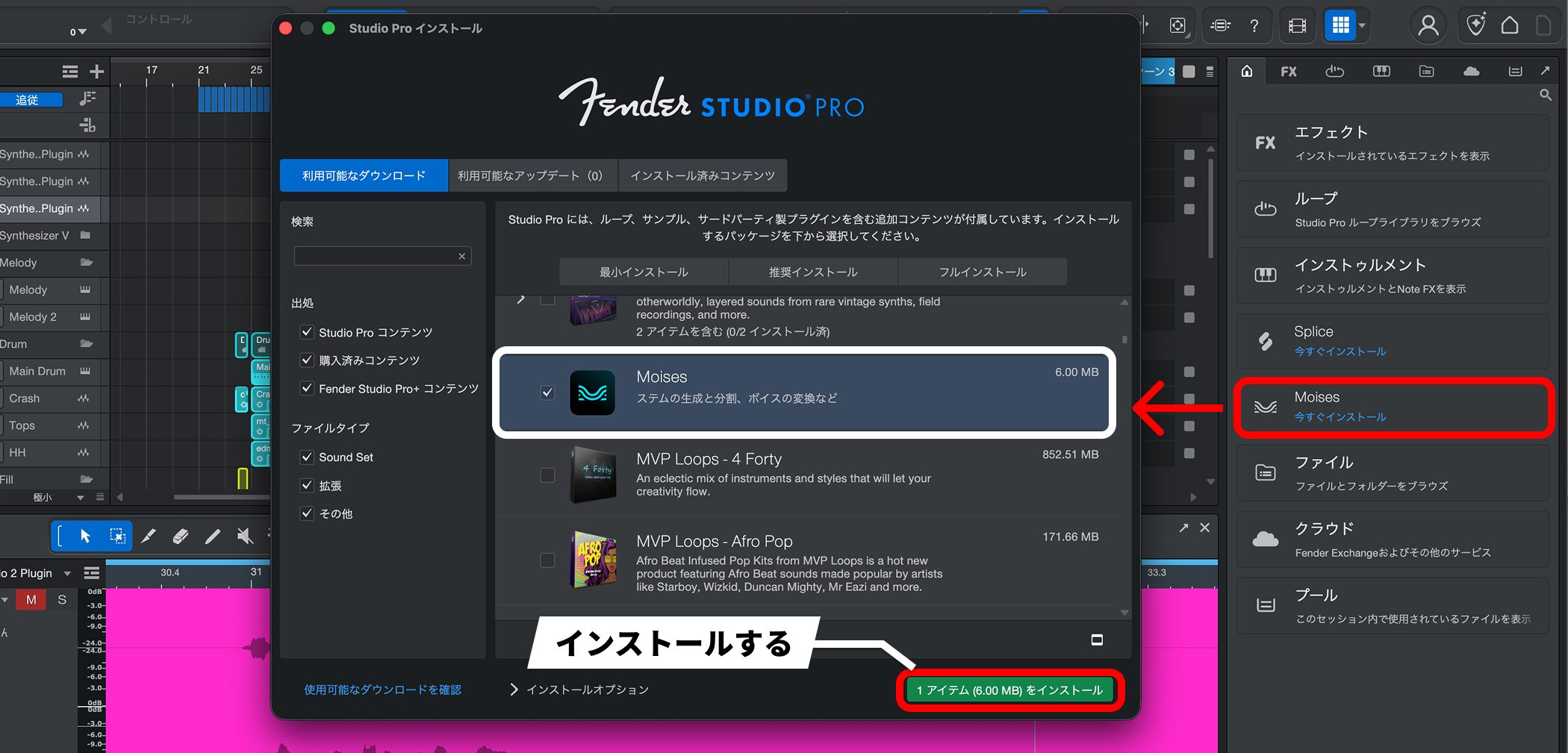The width and height of the screenshot is (1568, 753).
Task: Toggle 購入済みコンテンツ checkbox
Action: point(306,360)
